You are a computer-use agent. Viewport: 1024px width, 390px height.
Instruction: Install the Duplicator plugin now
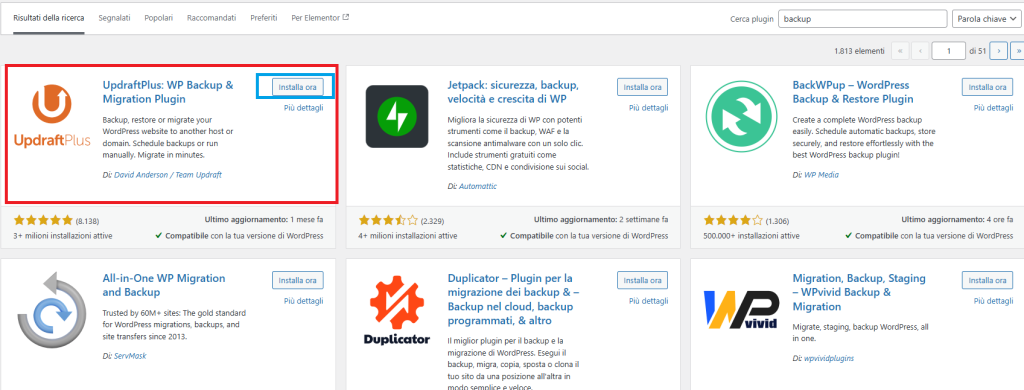tap(643, 280)
